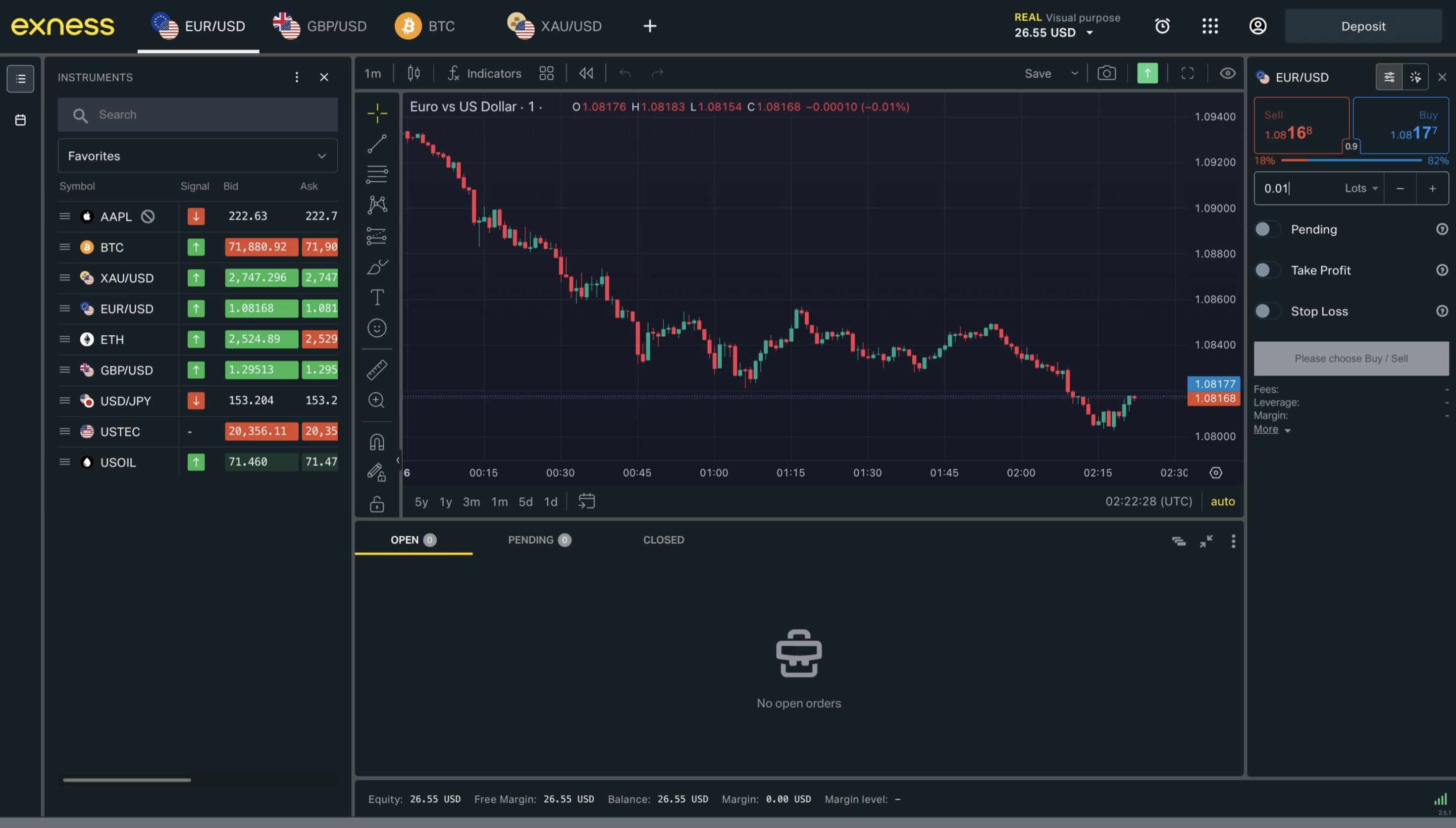The image size is (1456, 828).
Task: Select the crosshair cursor tool
Action: [x=377, y=113]
